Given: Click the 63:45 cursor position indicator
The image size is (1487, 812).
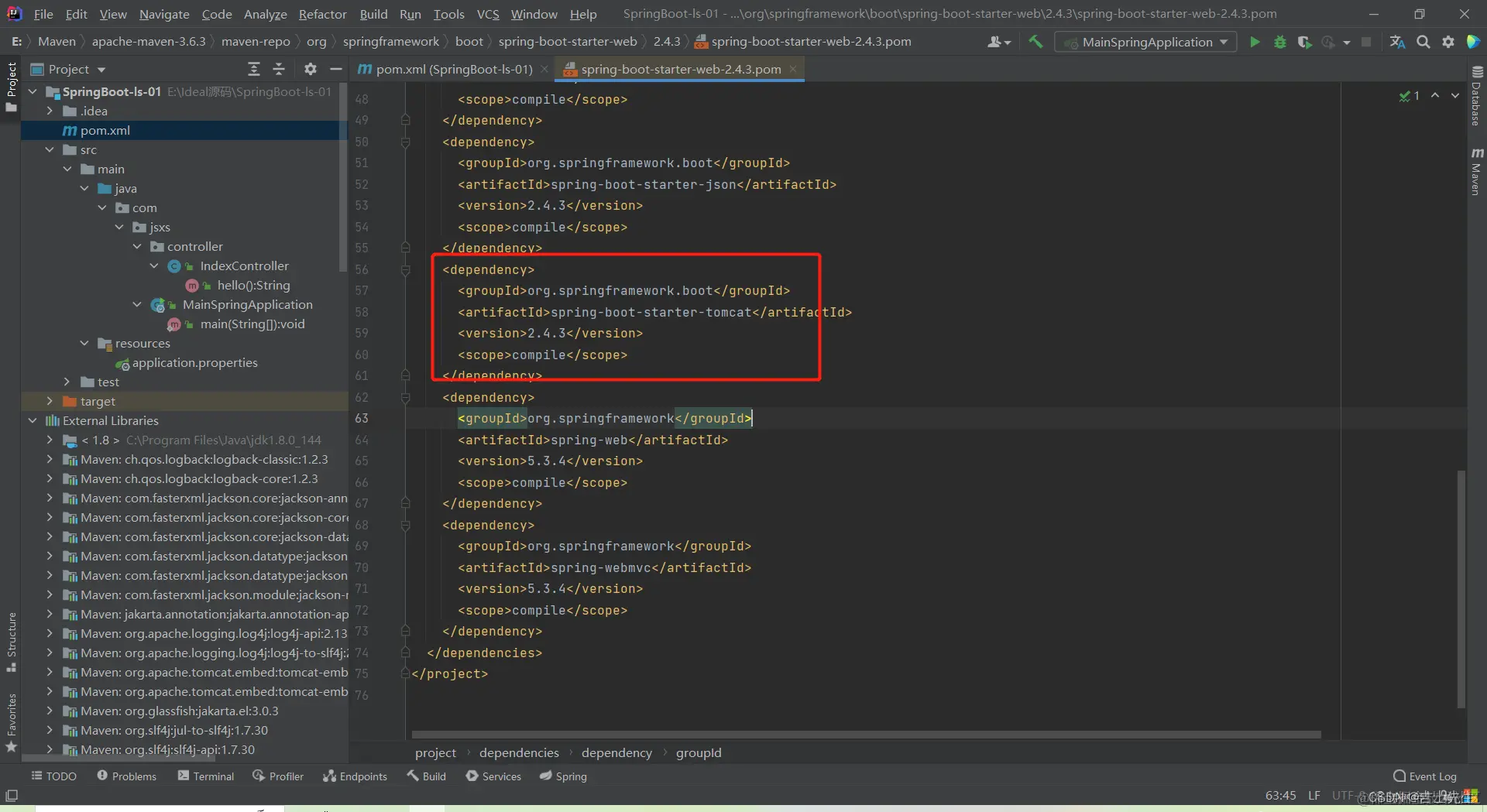Looking at the screenshot, I should (1281, 796).
